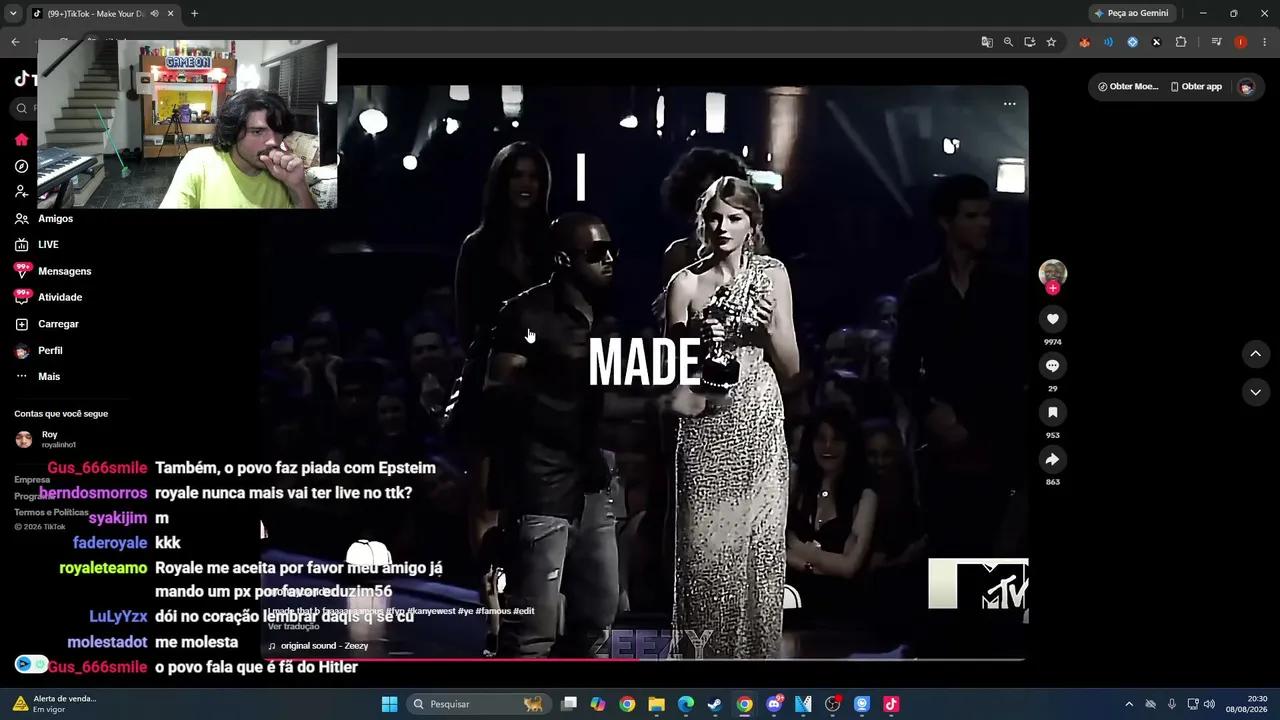This screenshot has width=1280, height=720.
Task: Open Chrome extensions puzzle icon
Action: 1181,42
